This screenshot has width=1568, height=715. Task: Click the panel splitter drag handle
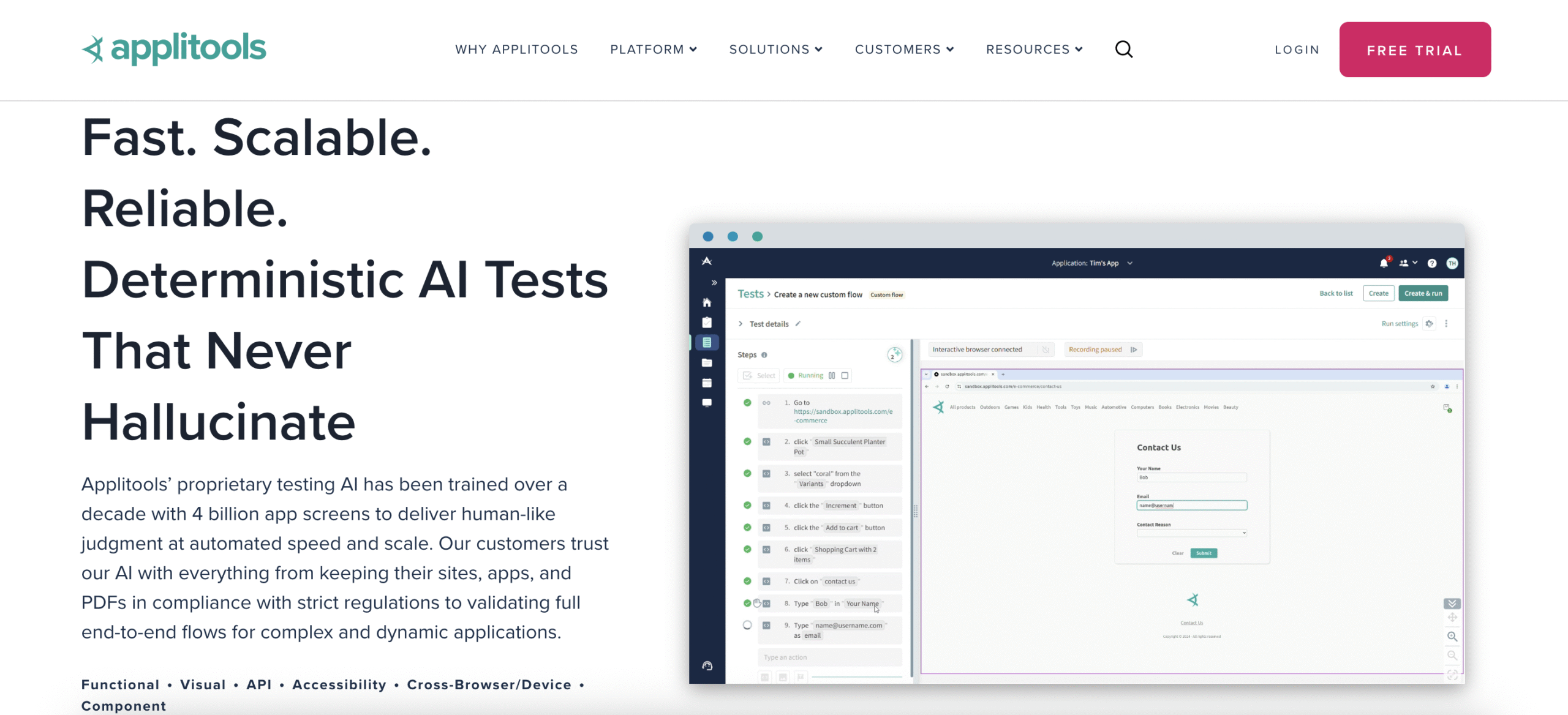coord(916,511)
